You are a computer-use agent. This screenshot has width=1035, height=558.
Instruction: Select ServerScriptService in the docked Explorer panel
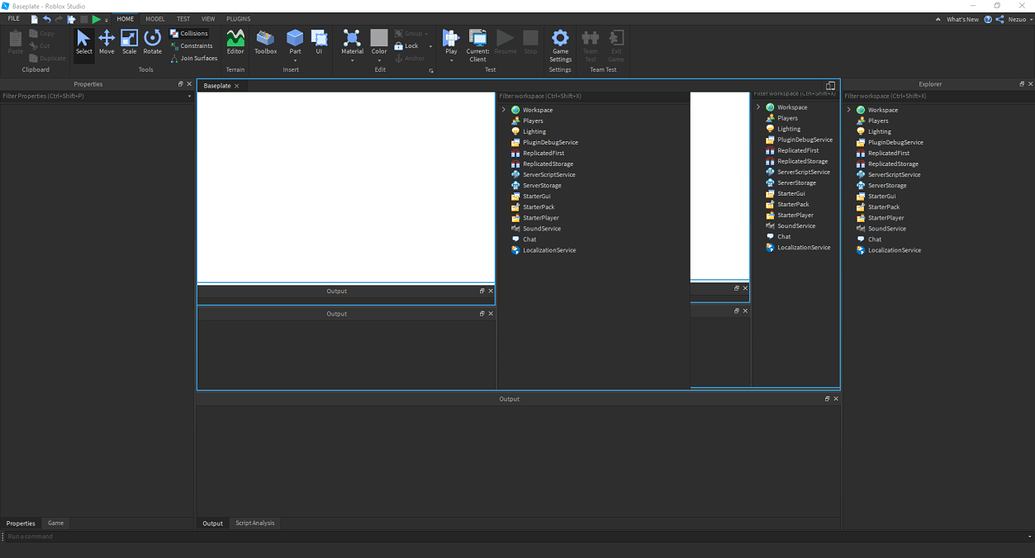[x=894, y=174]
